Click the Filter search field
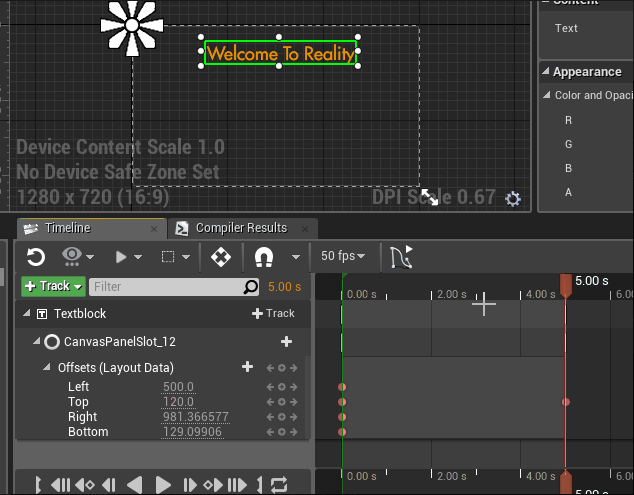 pos(166,287)
